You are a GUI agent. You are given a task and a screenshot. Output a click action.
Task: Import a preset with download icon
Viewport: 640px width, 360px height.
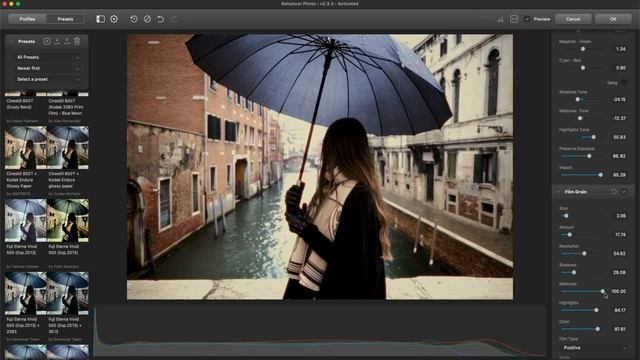[57, 41]
